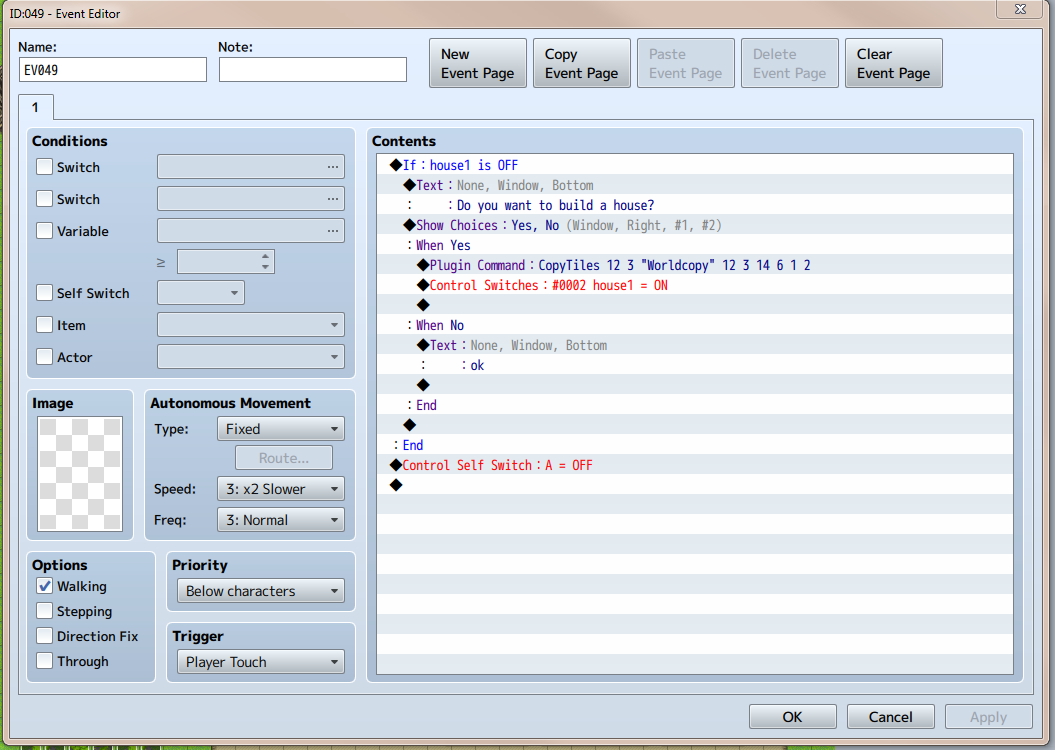Select the 'When Yes' branch line

(694, 245)
